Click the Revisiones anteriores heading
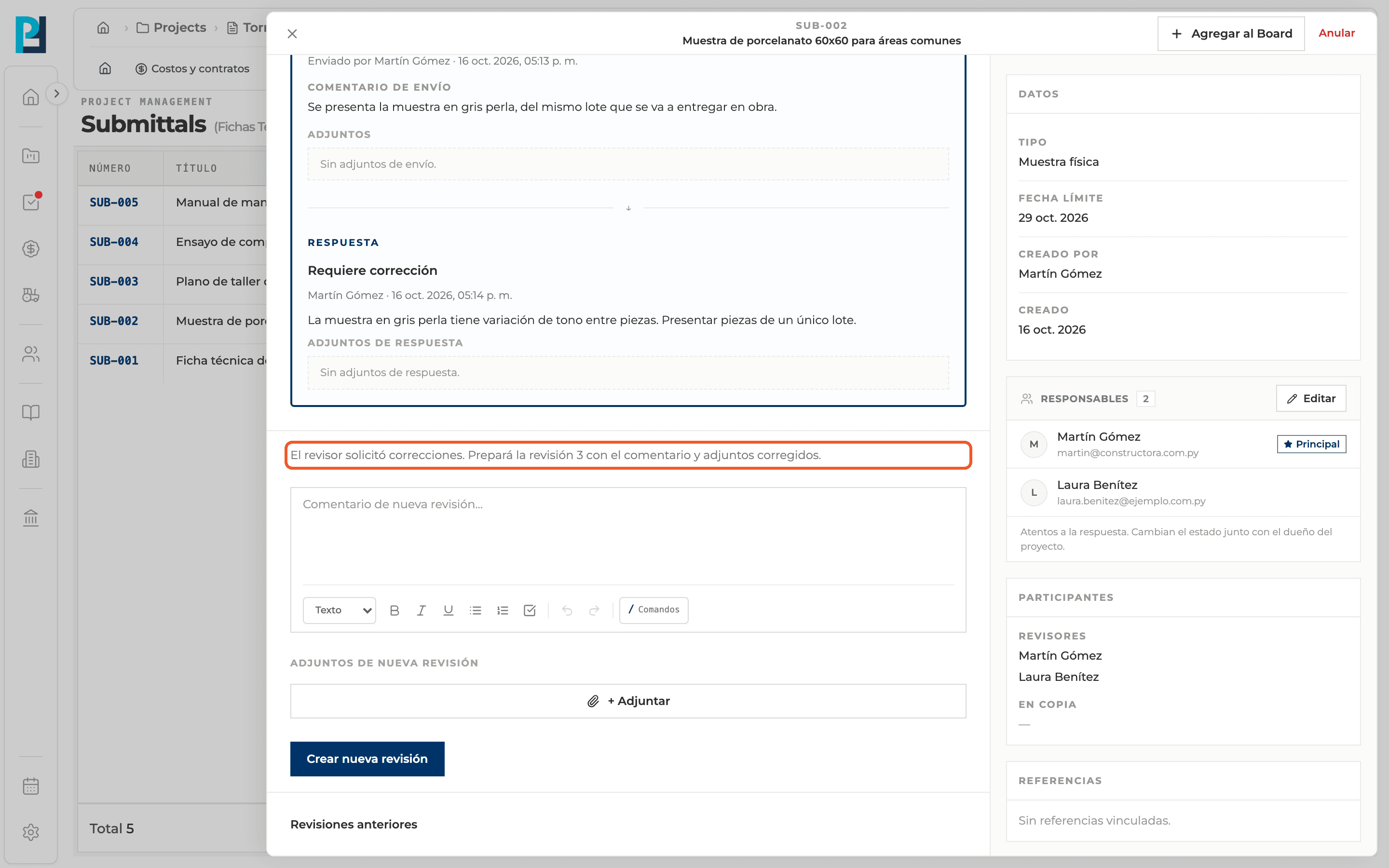 (x=354, y=824)
